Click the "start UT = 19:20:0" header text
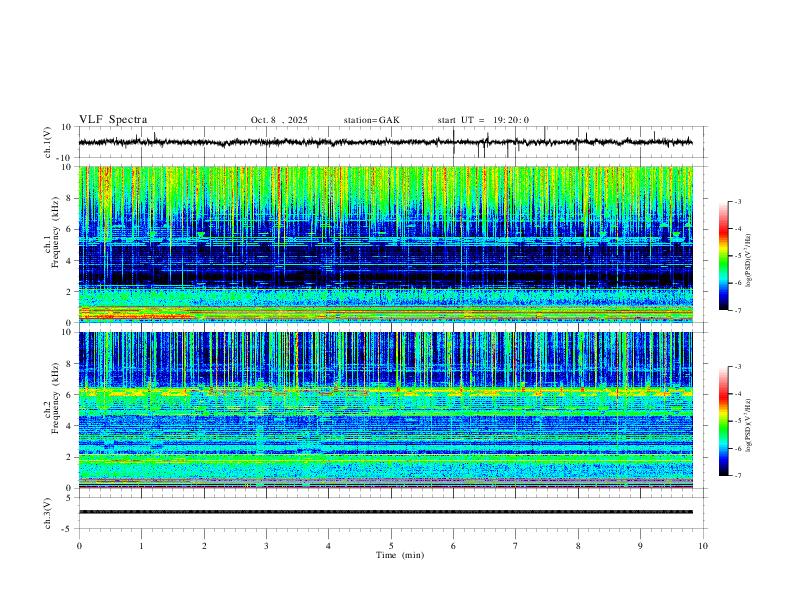Image resolution: width=792 pixels, height=612 pixels. point(483,120)
